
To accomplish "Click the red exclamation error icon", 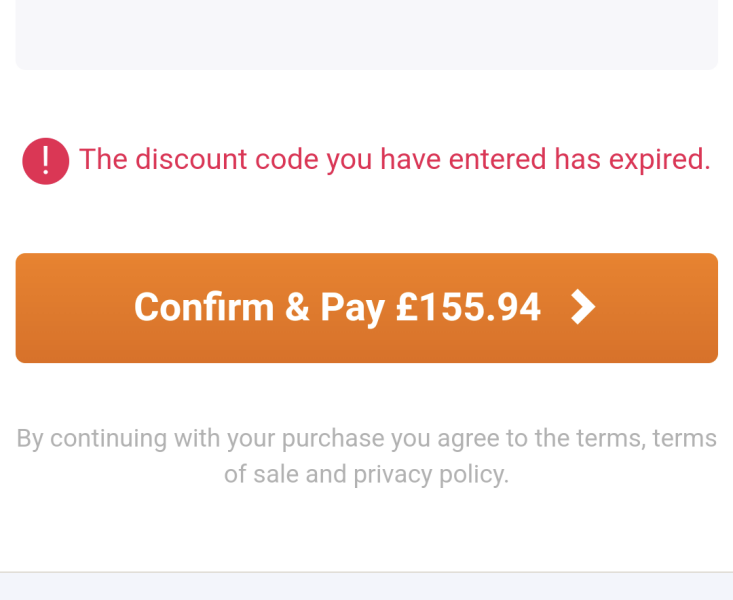I will coord(46,161).
